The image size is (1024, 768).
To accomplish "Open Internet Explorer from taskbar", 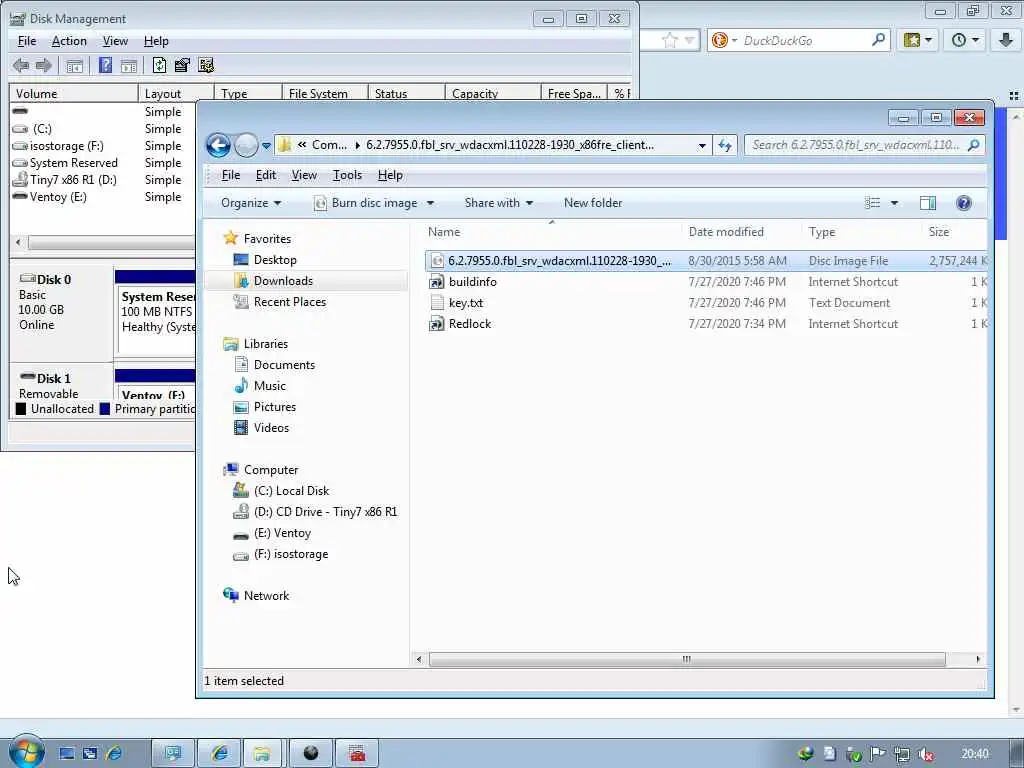I will point(219,753).
